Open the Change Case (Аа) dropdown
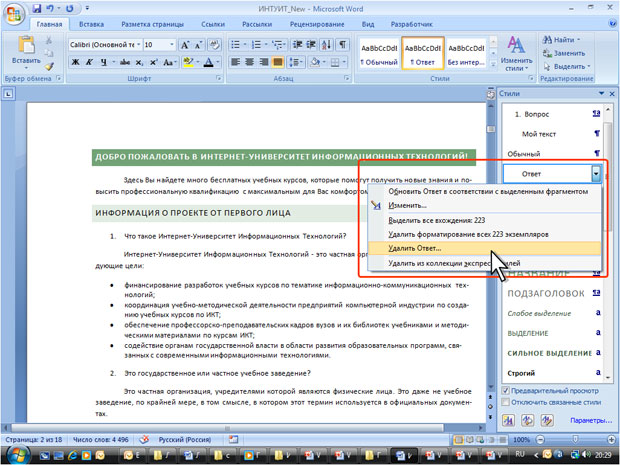This screenshot has width=620, height=465. click(170, 62)
